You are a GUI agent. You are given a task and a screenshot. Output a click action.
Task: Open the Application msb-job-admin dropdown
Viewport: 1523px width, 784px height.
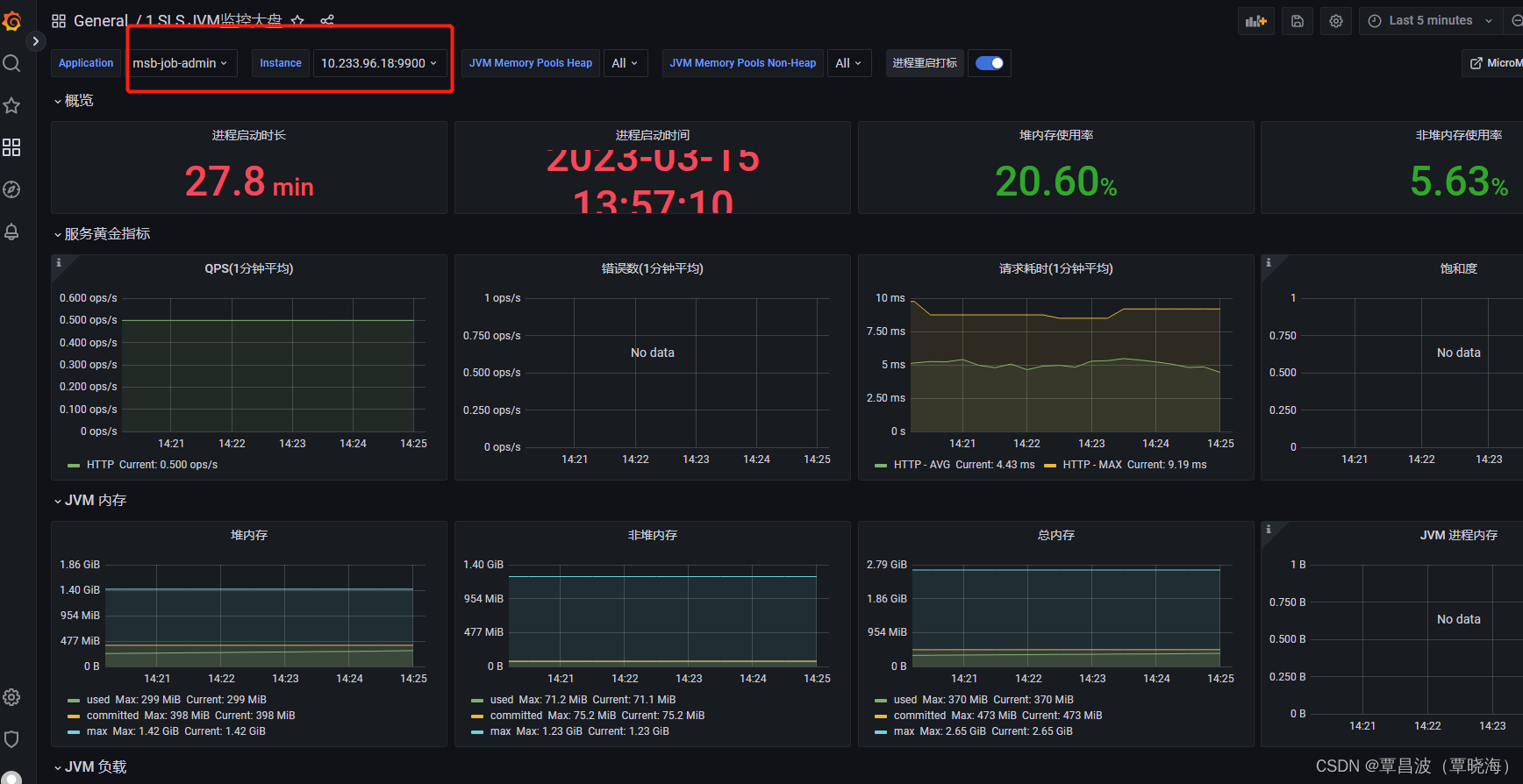tap(180, 63)
